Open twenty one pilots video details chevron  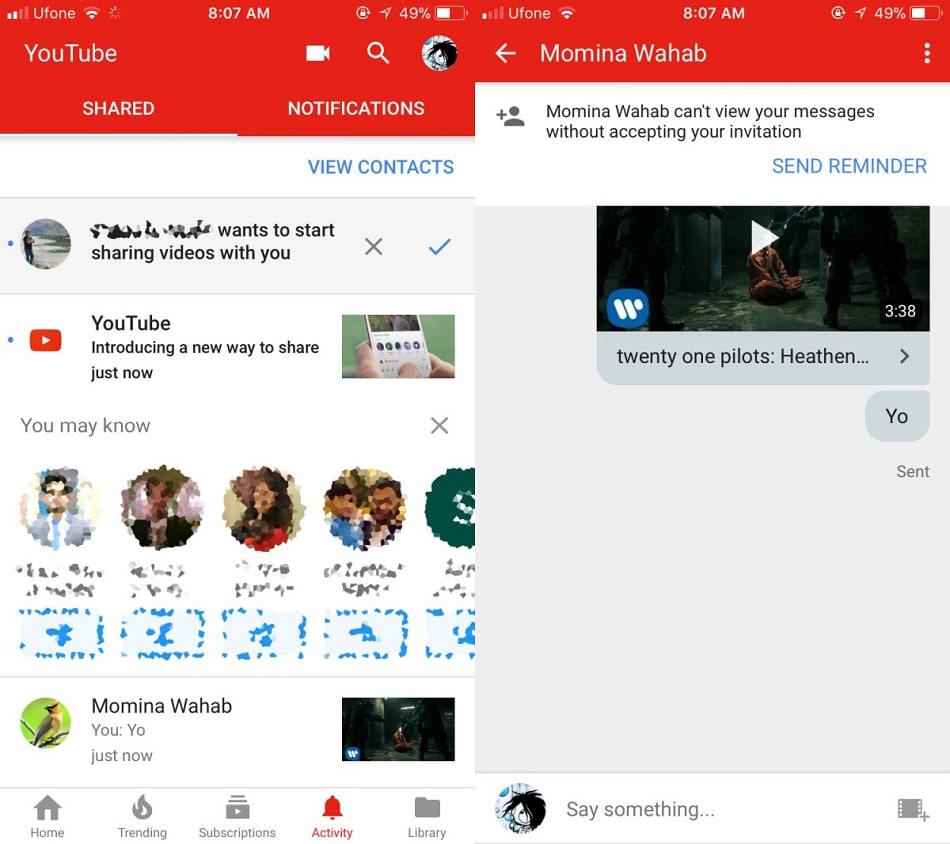(905, 356)
